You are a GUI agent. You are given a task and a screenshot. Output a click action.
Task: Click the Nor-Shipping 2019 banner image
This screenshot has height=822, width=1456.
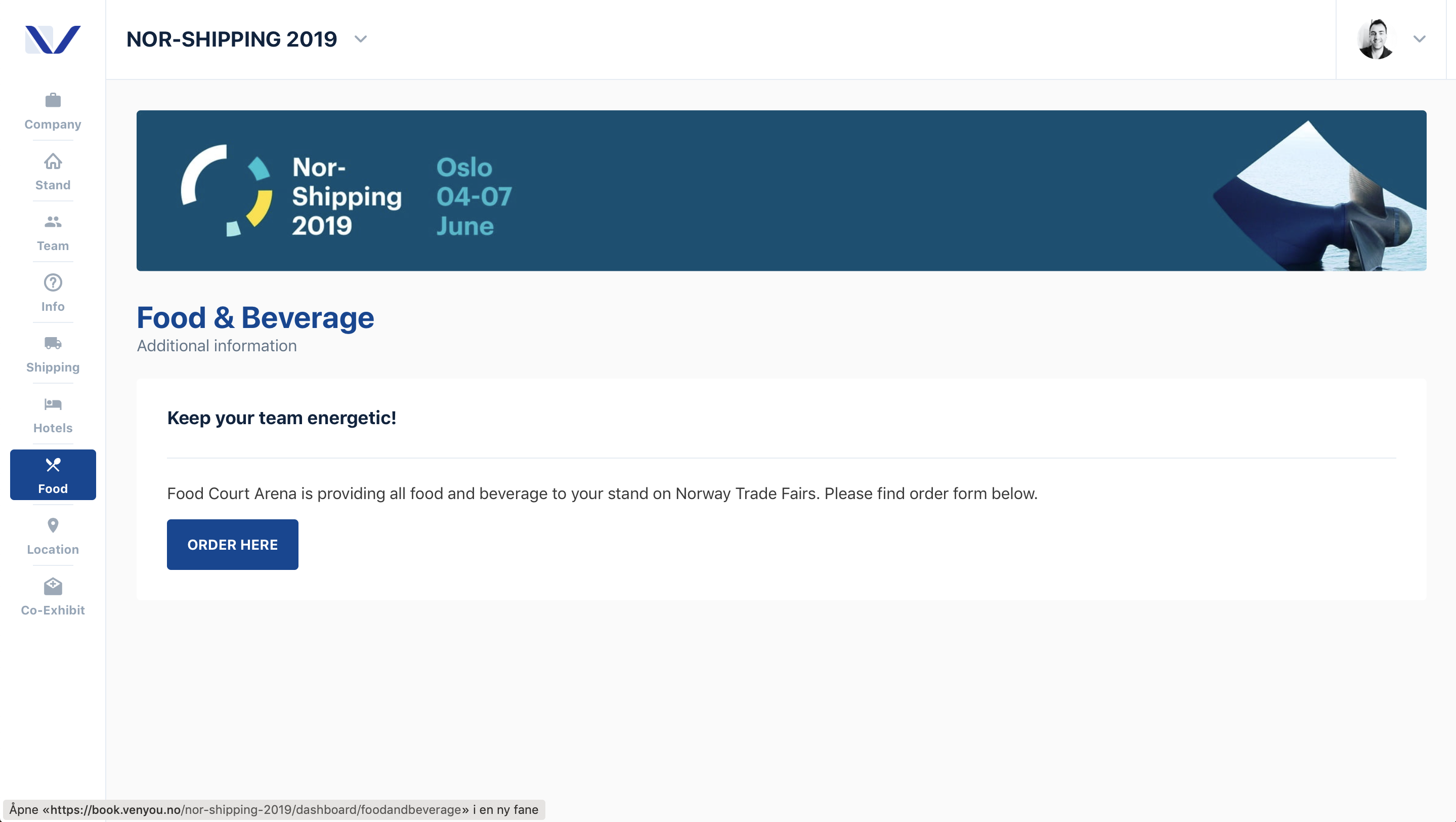[781, 190]
